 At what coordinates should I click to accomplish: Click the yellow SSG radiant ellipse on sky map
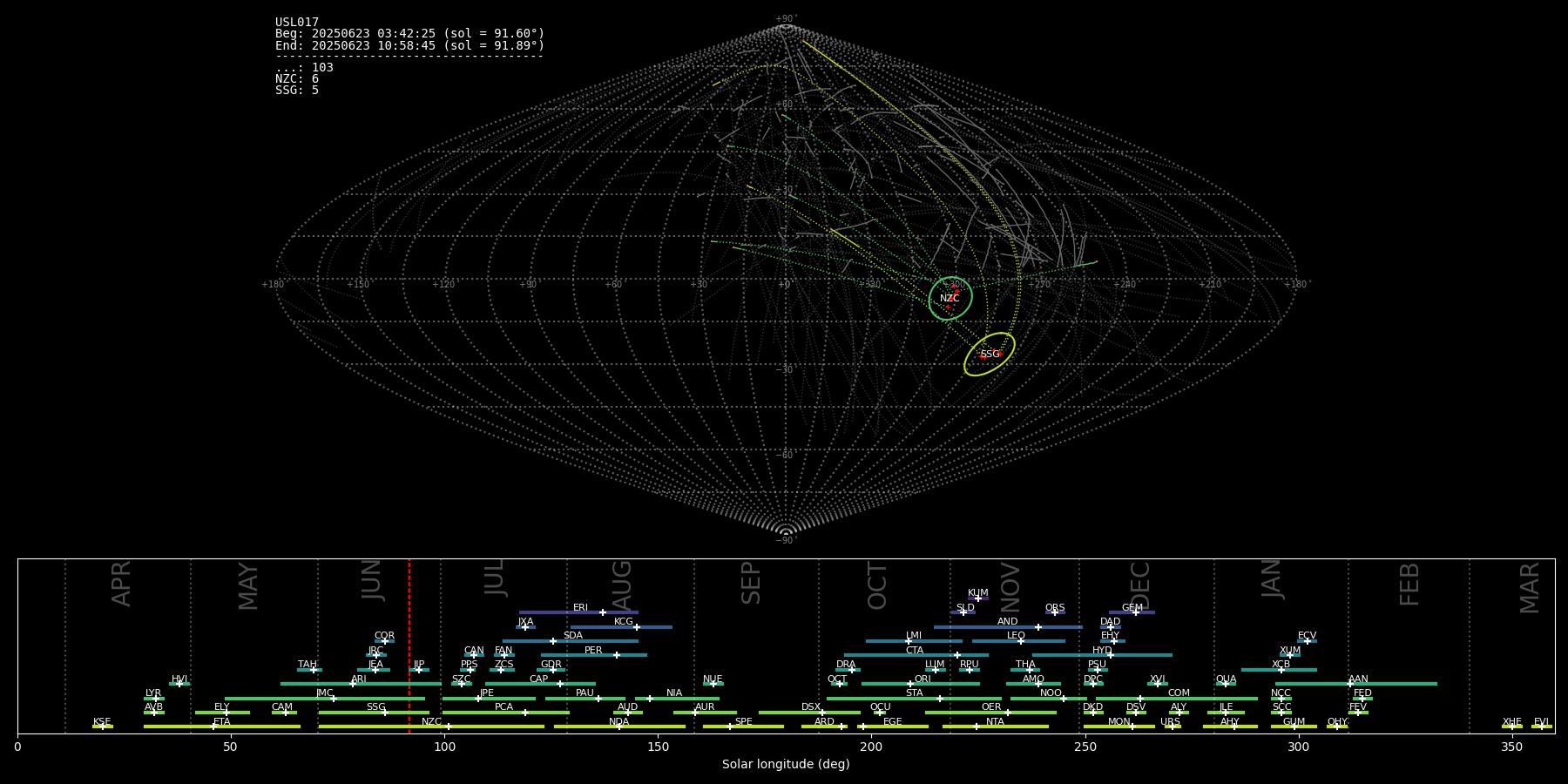[990, 354]
